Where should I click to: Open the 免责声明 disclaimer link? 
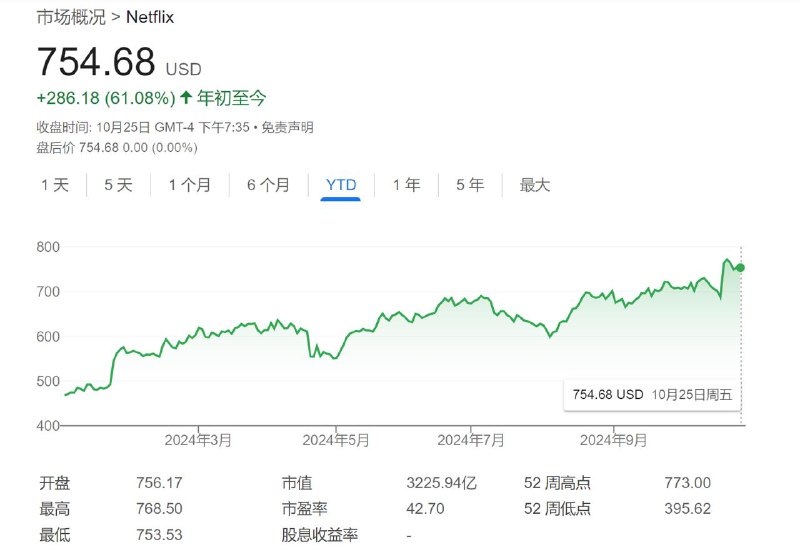pyautogui.click(x=287, y=127)
